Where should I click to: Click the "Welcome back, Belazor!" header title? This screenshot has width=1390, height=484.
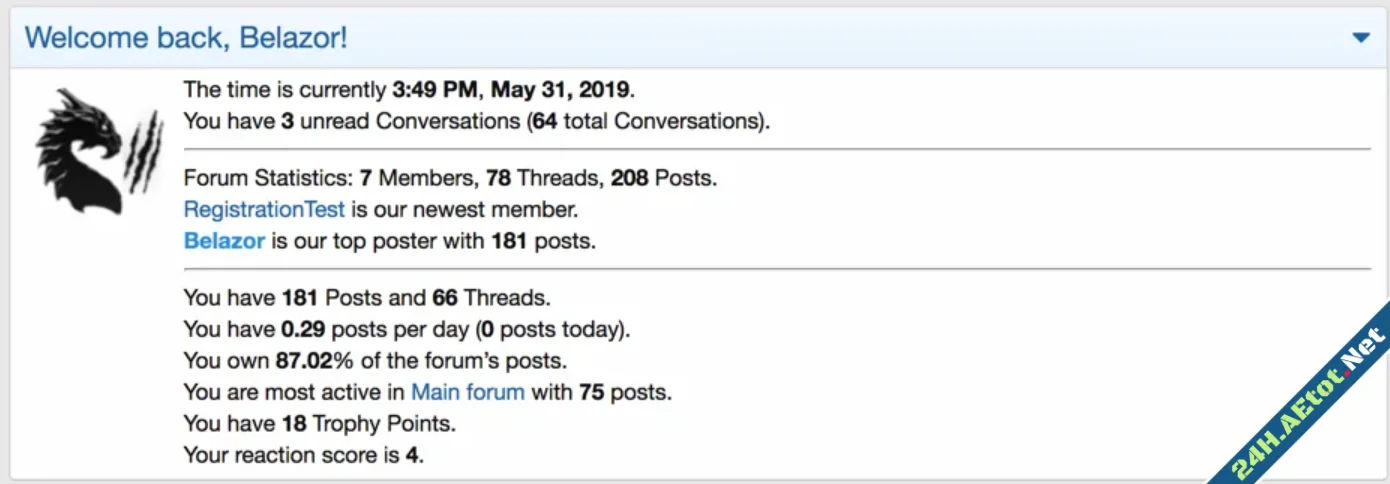[x=186, y=38]
